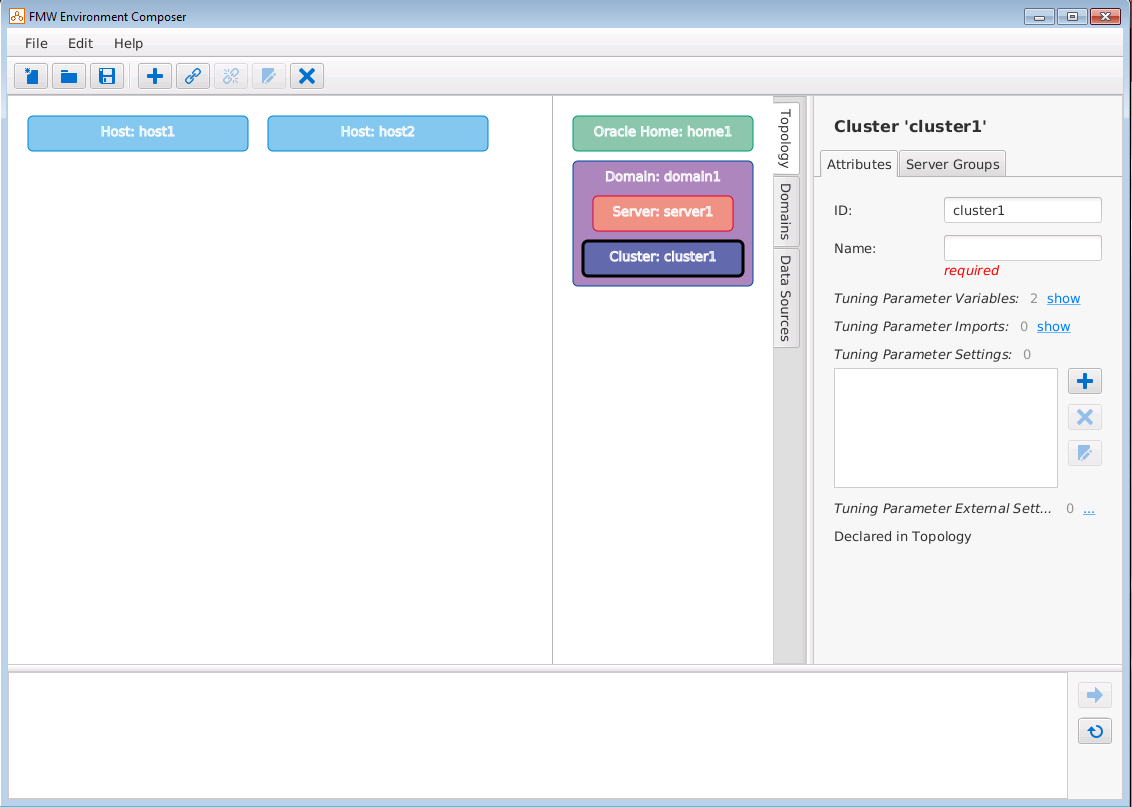Click the empty Name input field

(x=1022, y=248)
